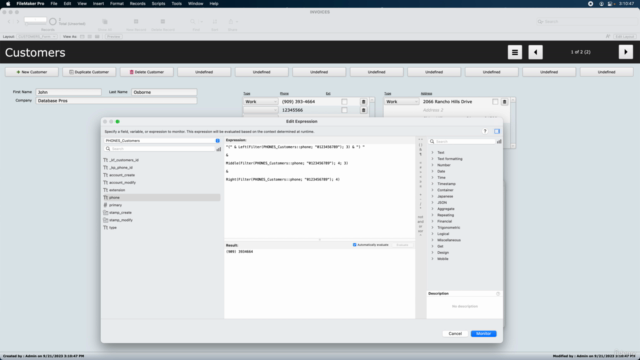Delete the 2066 Rancho Hills Drive address

504,102
